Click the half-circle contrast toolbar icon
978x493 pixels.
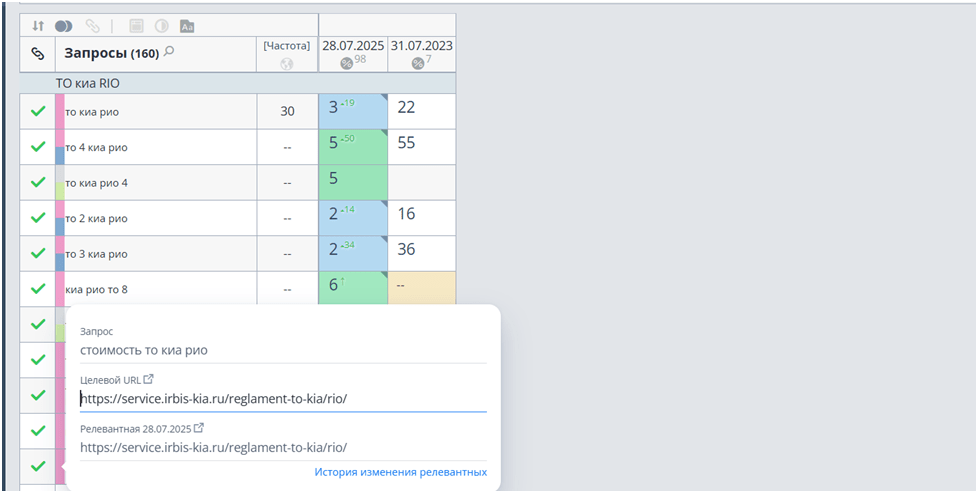(161, 26)
